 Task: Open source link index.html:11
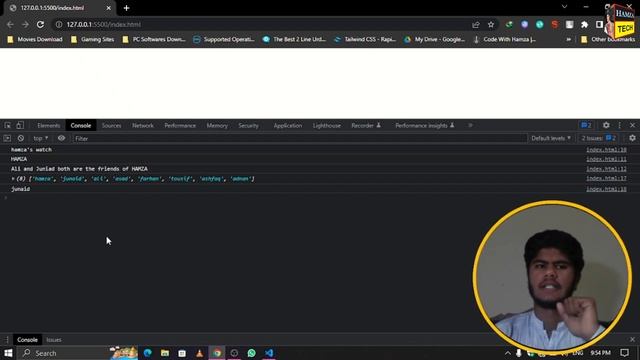pyautogui.click(x=606, y=159)
